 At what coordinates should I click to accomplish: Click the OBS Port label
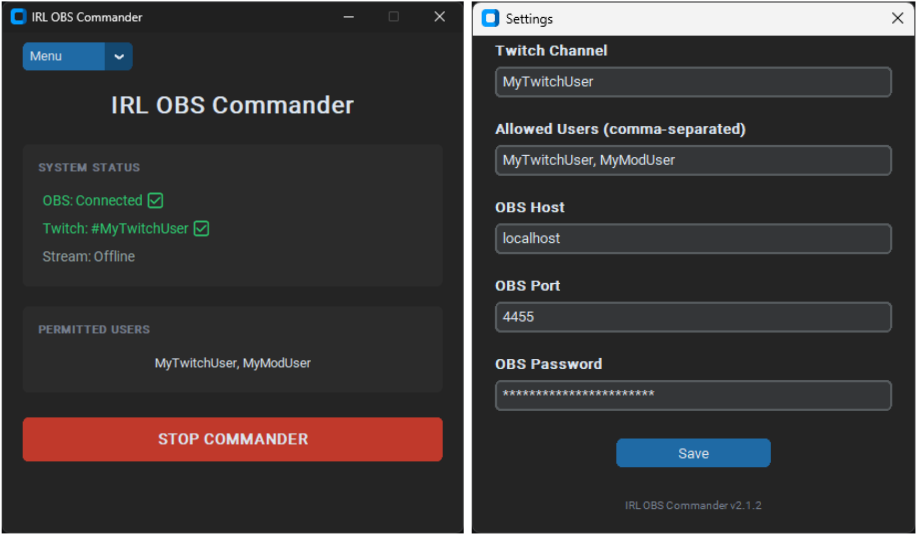(528, 286)
